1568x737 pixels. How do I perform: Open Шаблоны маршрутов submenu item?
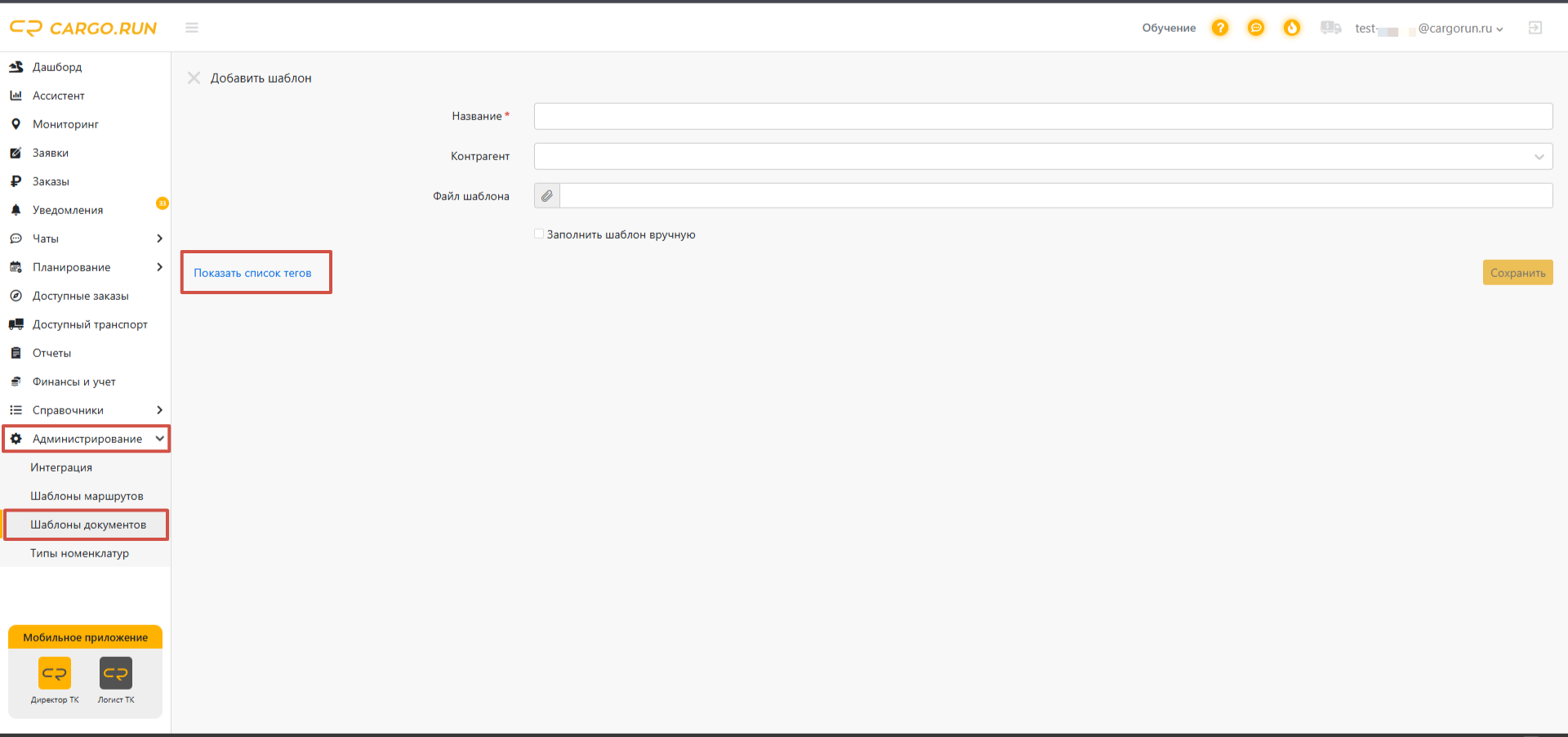(87, 496)
